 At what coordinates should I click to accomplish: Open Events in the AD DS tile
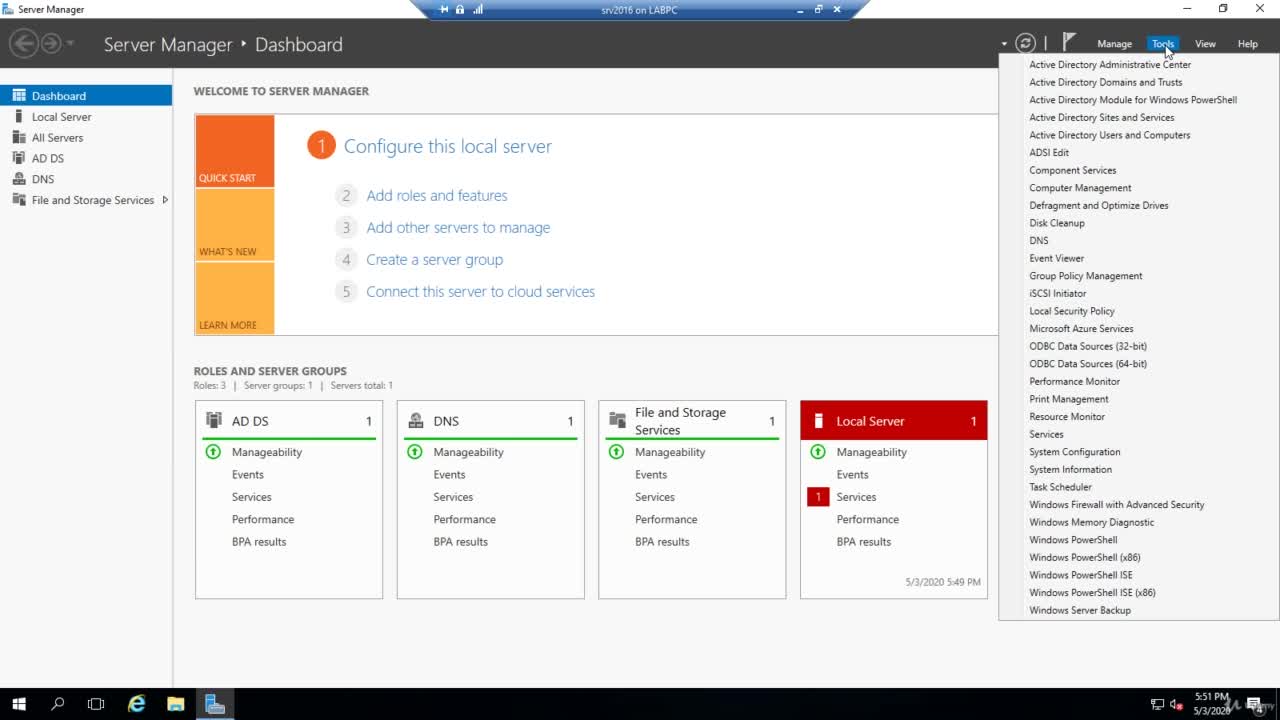[x=248, y=475]
